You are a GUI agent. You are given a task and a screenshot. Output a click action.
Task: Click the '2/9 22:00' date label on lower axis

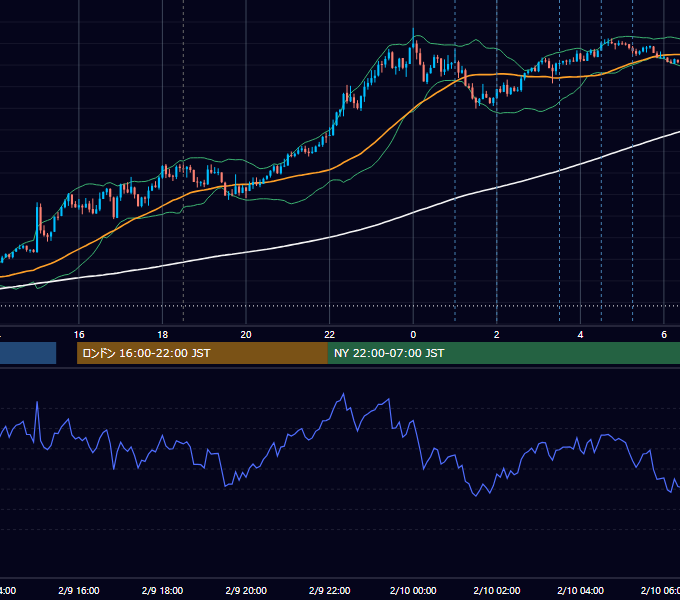coord(330,591)
